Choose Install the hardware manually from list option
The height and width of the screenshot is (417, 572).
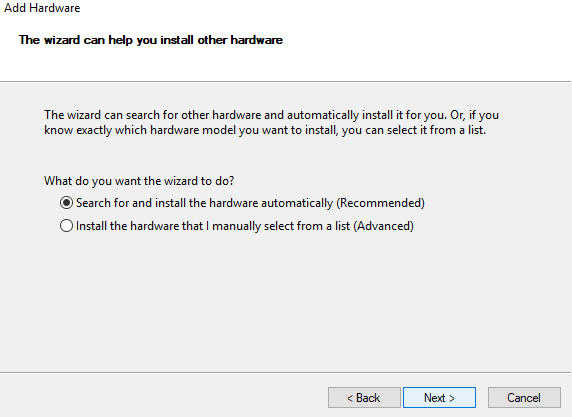[x=237, y=226]
